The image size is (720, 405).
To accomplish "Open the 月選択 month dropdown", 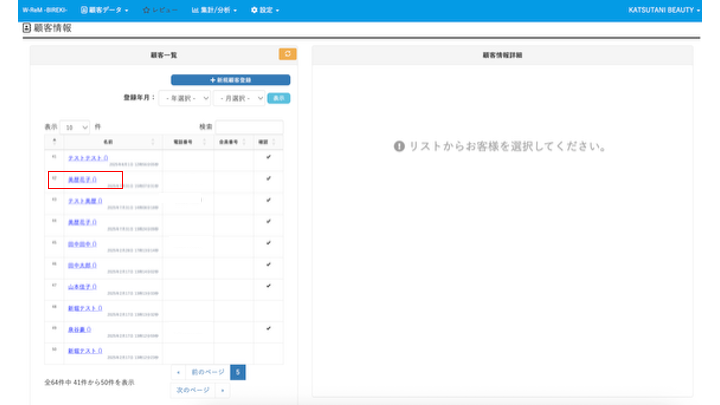I will pos(239,98).
